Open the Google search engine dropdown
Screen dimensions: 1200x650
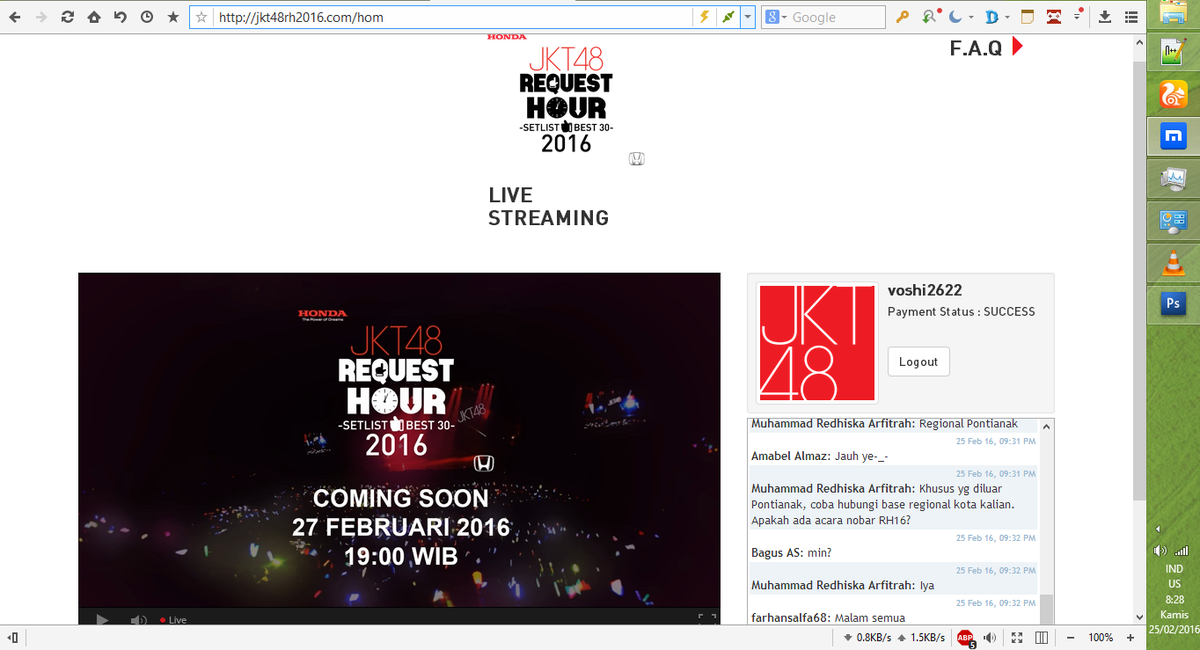[776, 17]
